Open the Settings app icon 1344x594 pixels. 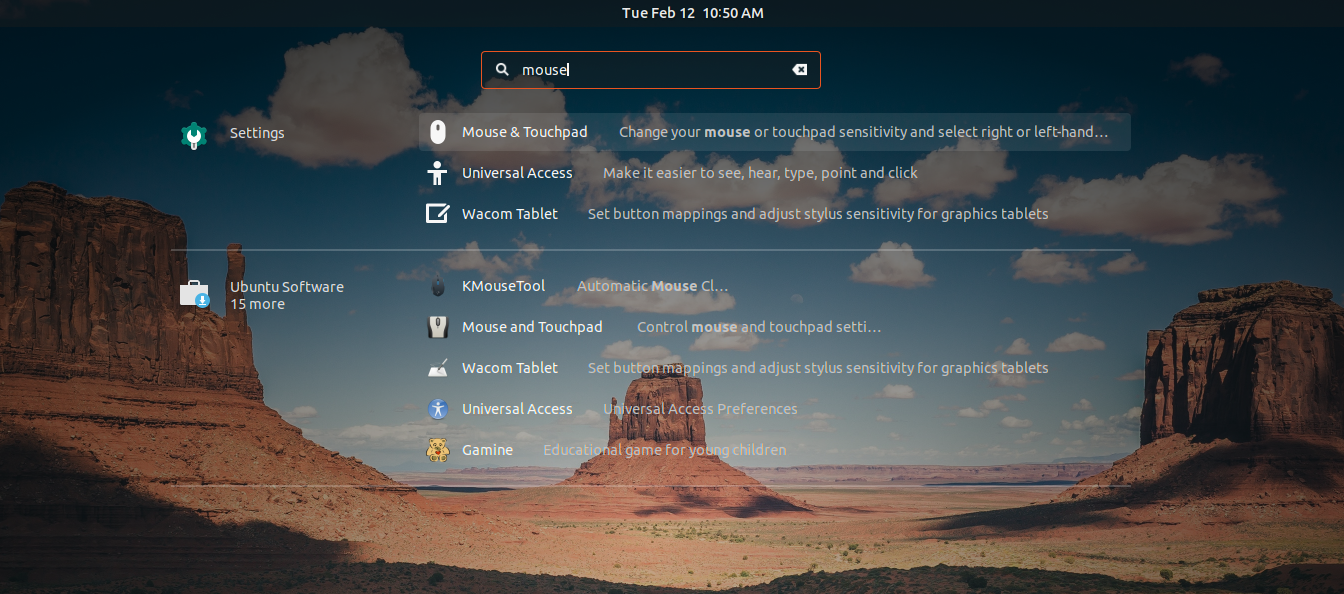point(193,135)
